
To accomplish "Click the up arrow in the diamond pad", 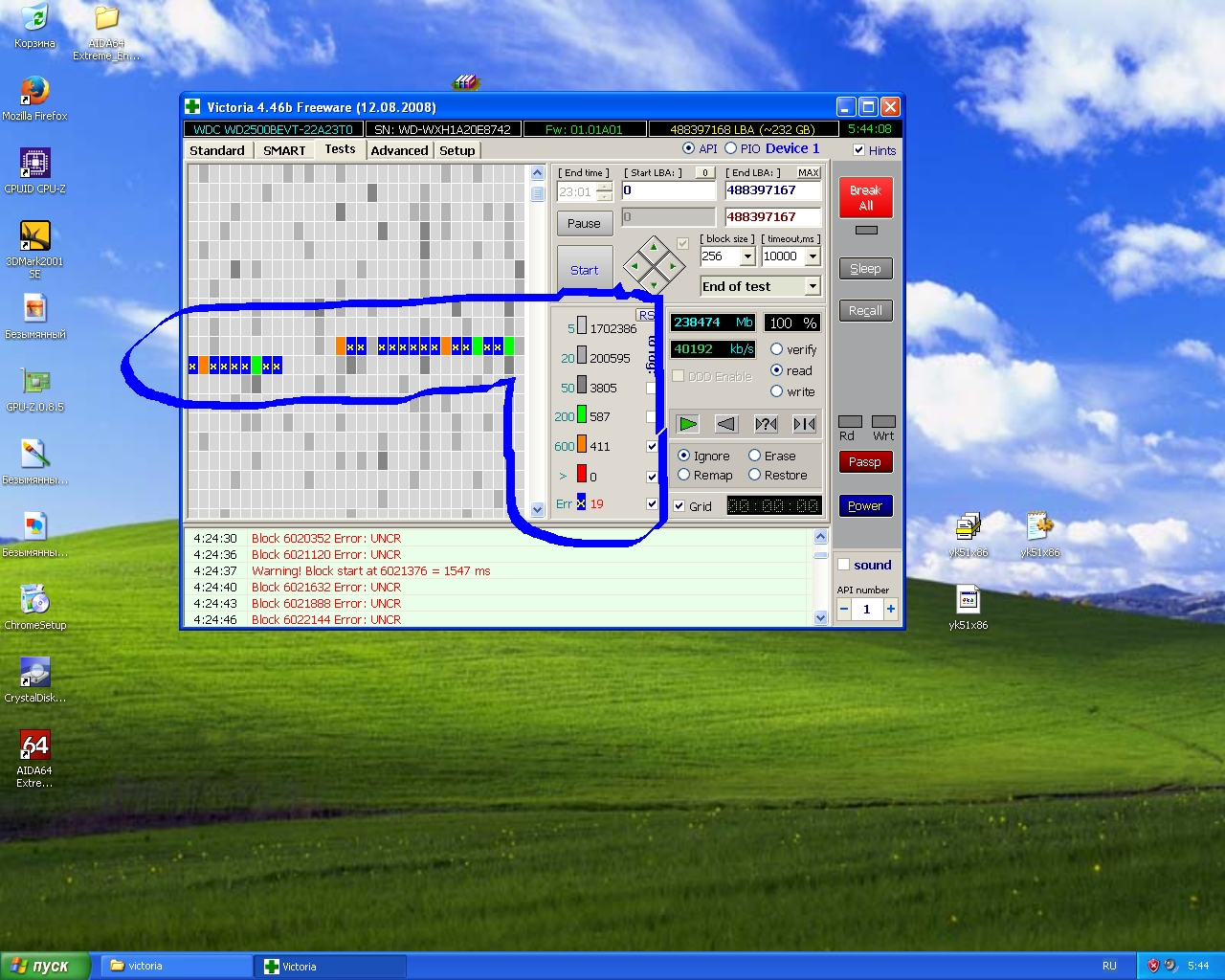I will point(654,247).
